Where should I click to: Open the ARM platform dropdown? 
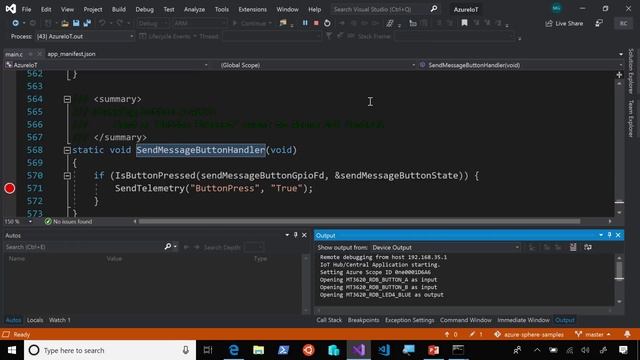click(199, 23)
